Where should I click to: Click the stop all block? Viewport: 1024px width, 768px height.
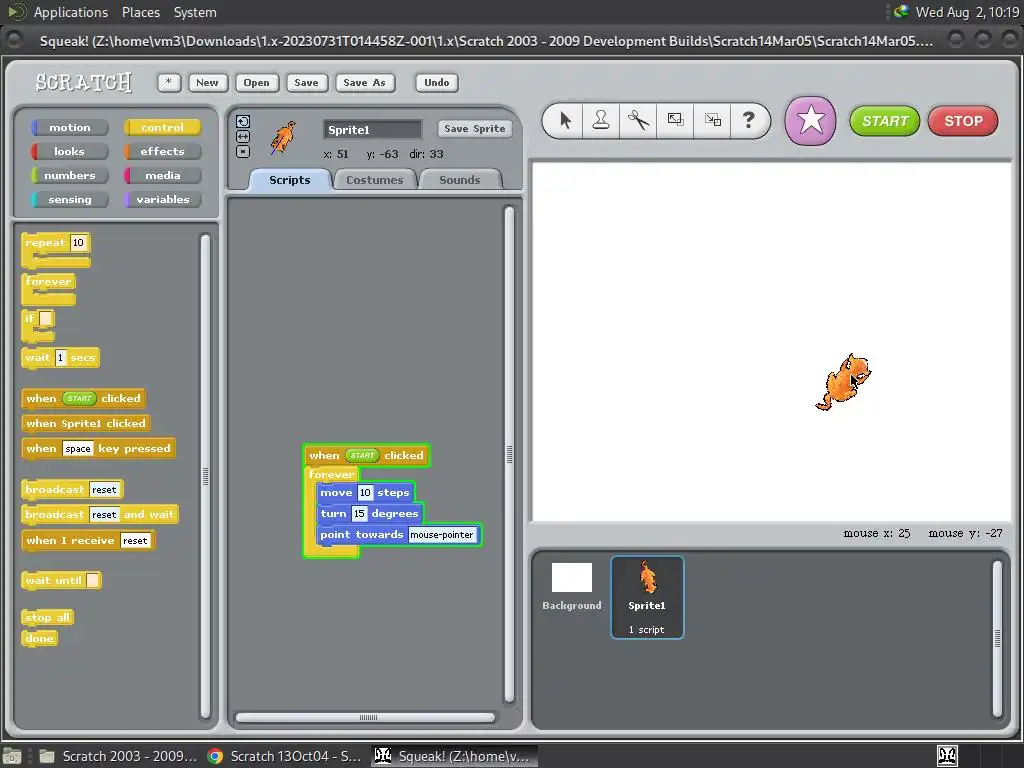click(47, 617)
